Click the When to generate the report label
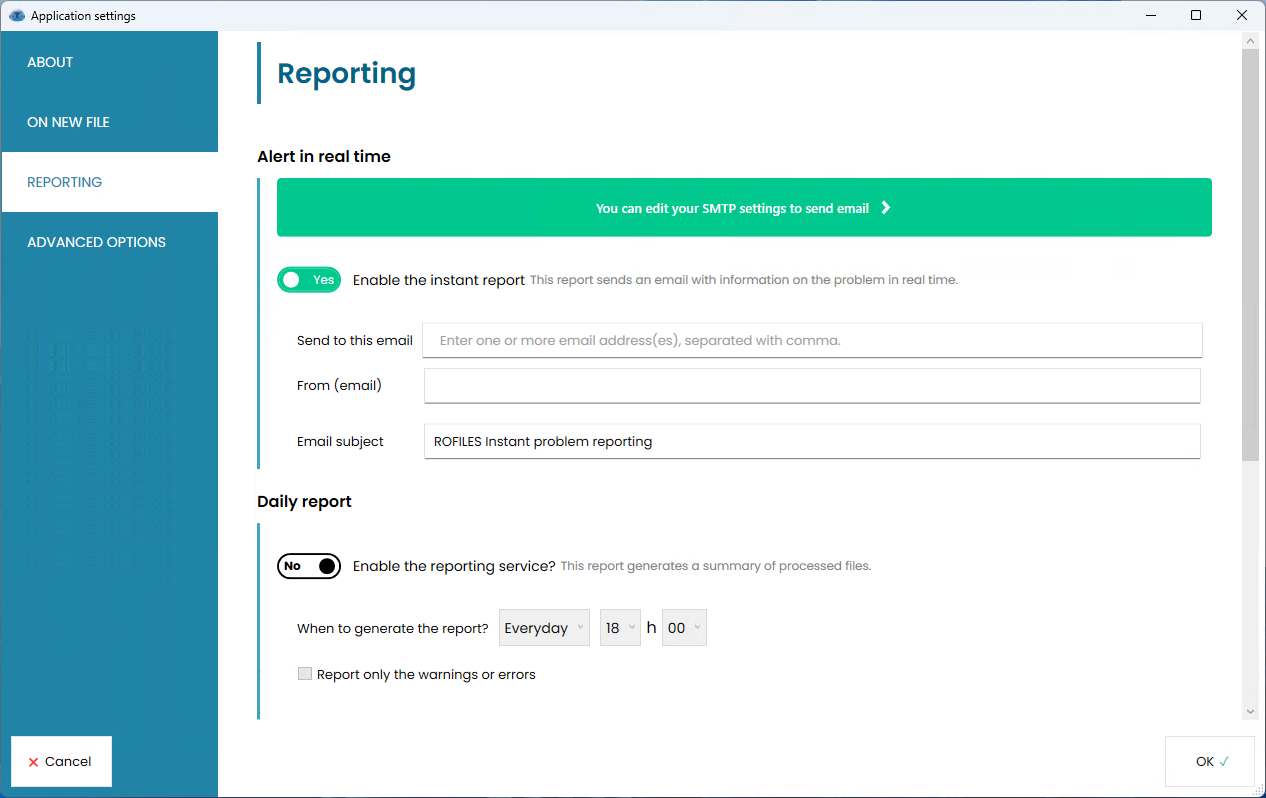Screen dimensions: 1266x798 click(x=393, y=629)
